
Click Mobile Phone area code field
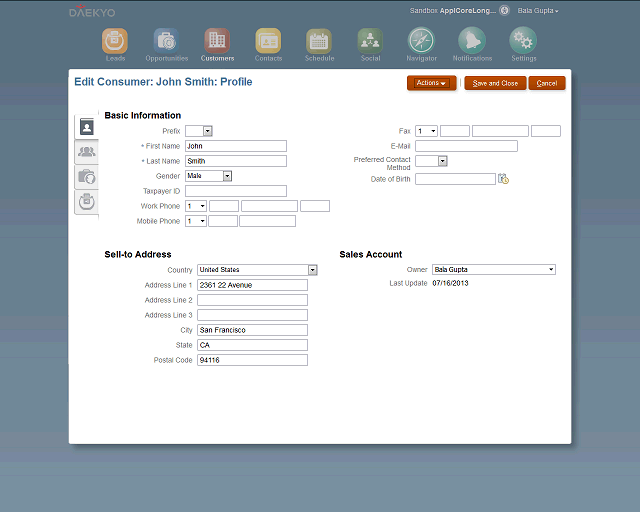click(223, 221)
